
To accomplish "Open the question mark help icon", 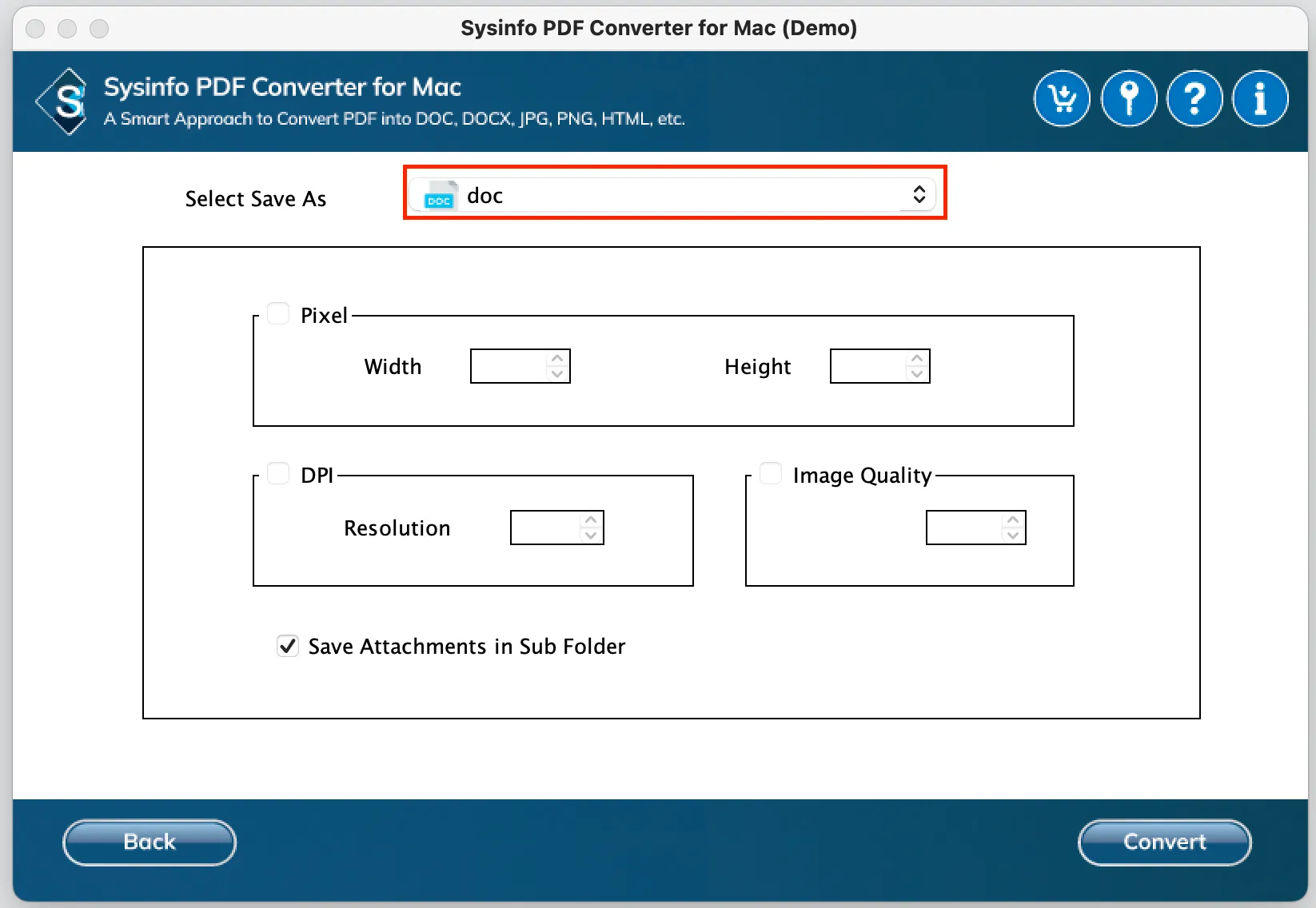I will tap(1194, 99).
